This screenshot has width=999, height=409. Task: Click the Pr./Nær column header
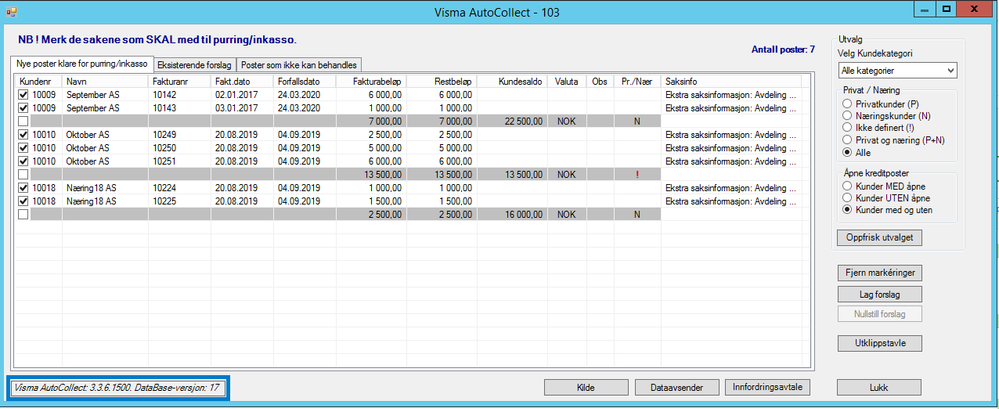point(636,82)
